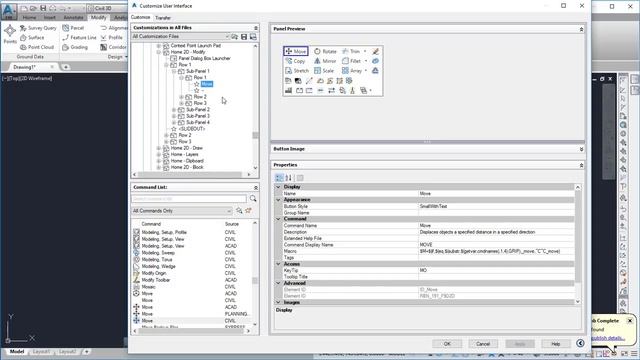Select Fillet in the Panel Preview
The width and height of the screenshot is (640, 360).
coord(351,61)
